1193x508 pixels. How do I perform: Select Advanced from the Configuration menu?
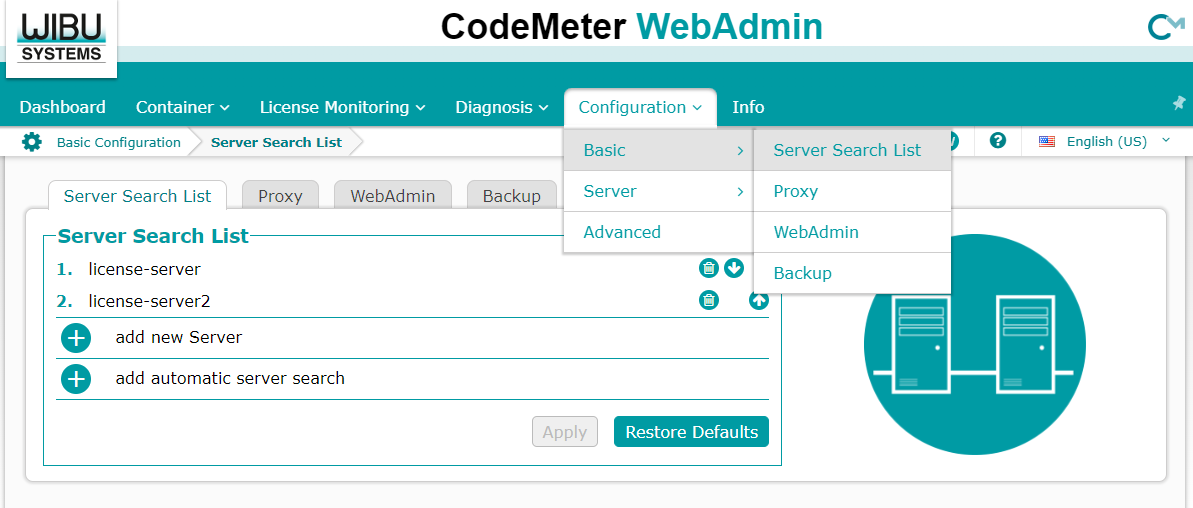(x=622, y=232)
